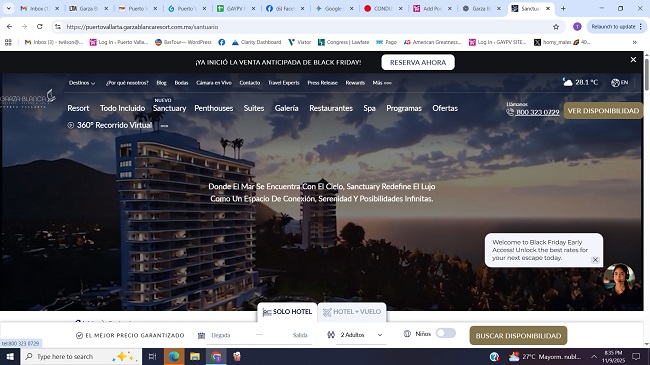Open the Programas menu
The height and width of the screenshot is (365, 650).
click(404, 108)
